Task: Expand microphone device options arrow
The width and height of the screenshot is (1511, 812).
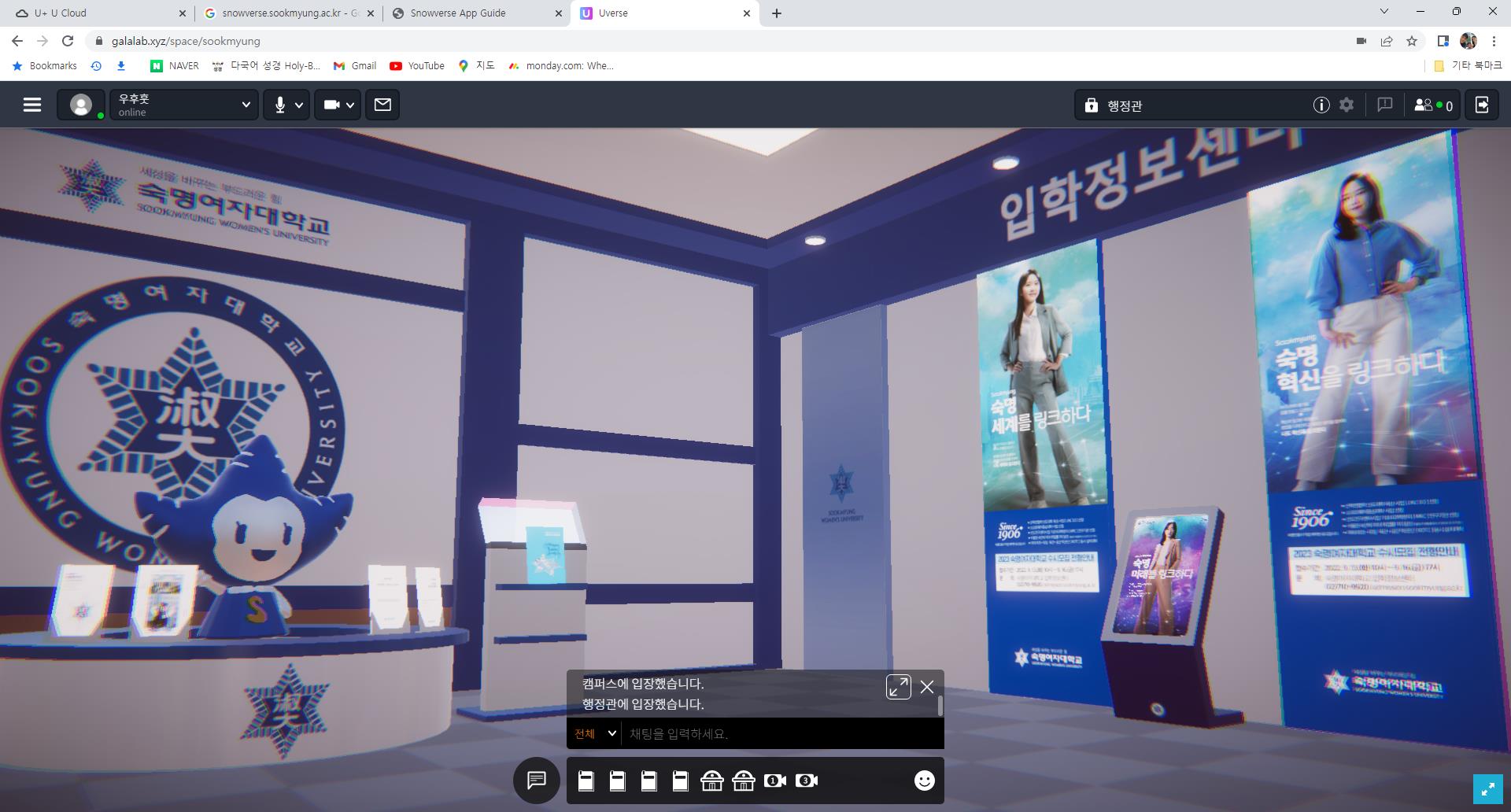Action: click(299, 105)
